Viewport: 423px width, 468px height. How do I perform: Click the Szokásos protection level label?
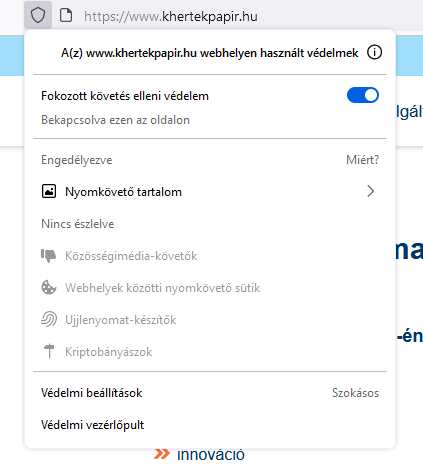pos(355,393)
